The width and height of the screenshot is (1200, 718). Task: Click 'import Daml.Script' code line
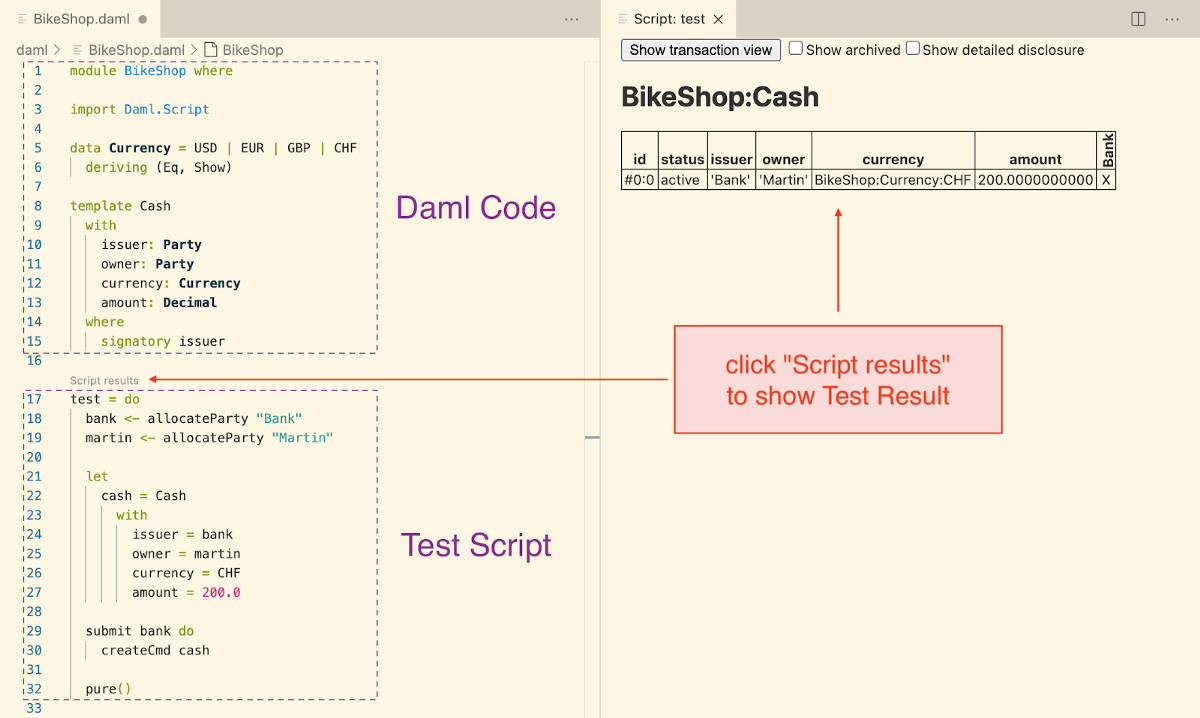click(140, 109)
